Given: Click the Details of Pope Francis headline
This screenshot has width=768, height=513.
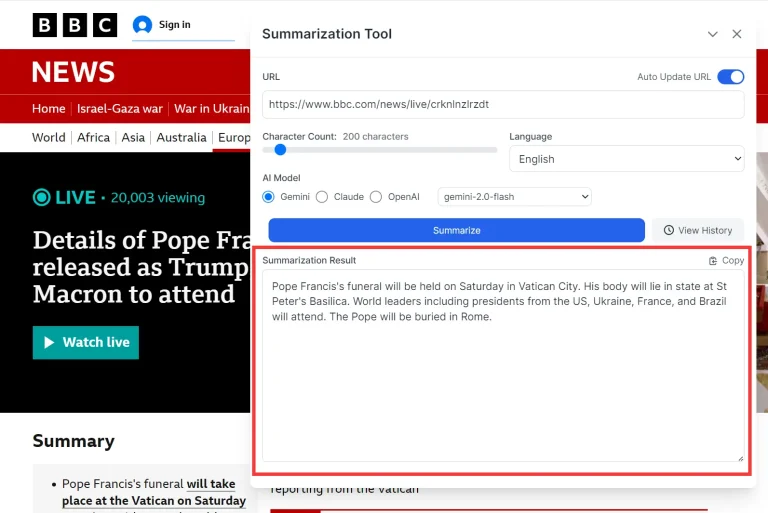Looking at the screenshot, I should pos(141,268).
